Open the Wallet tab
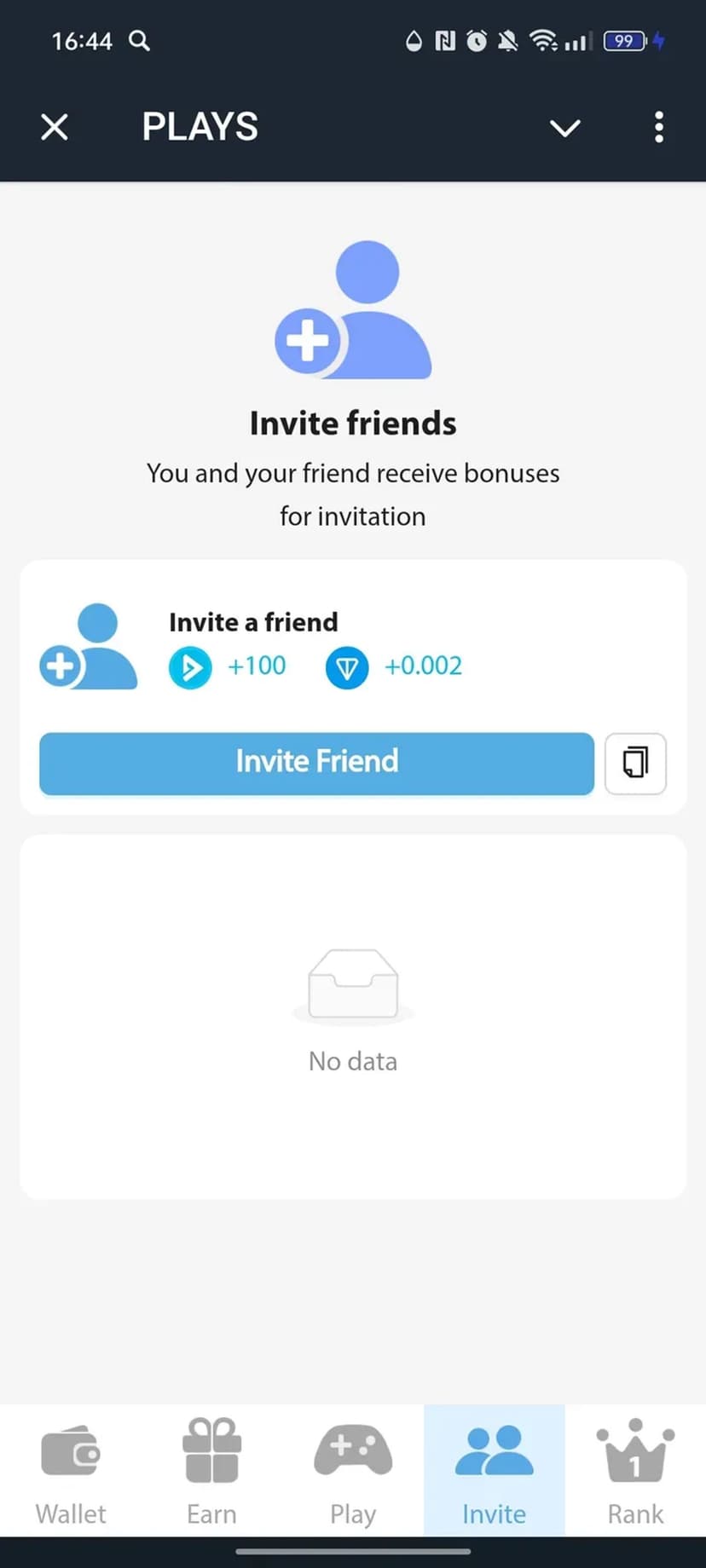The height and width of the screenshot is (1568, 706). pyautogui.click(x=71, y=1471)
